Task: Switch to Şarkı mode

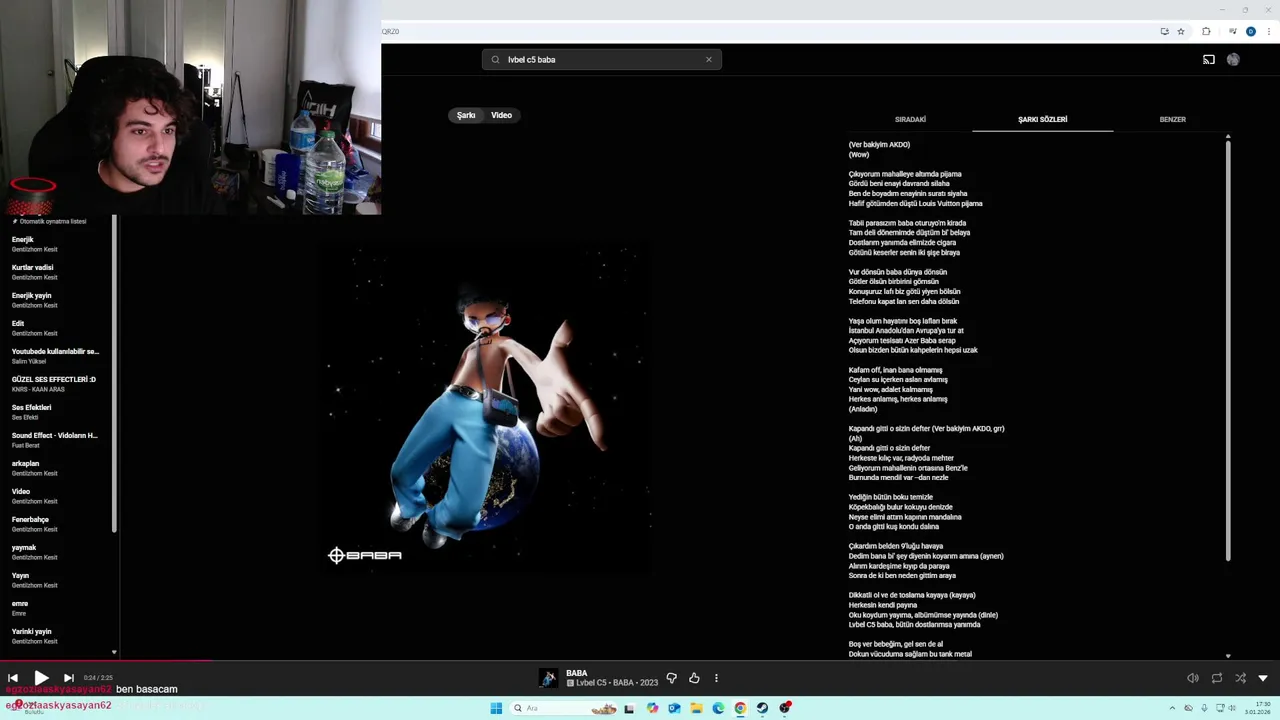Action: pyautogui.click(x=466, y=115)
